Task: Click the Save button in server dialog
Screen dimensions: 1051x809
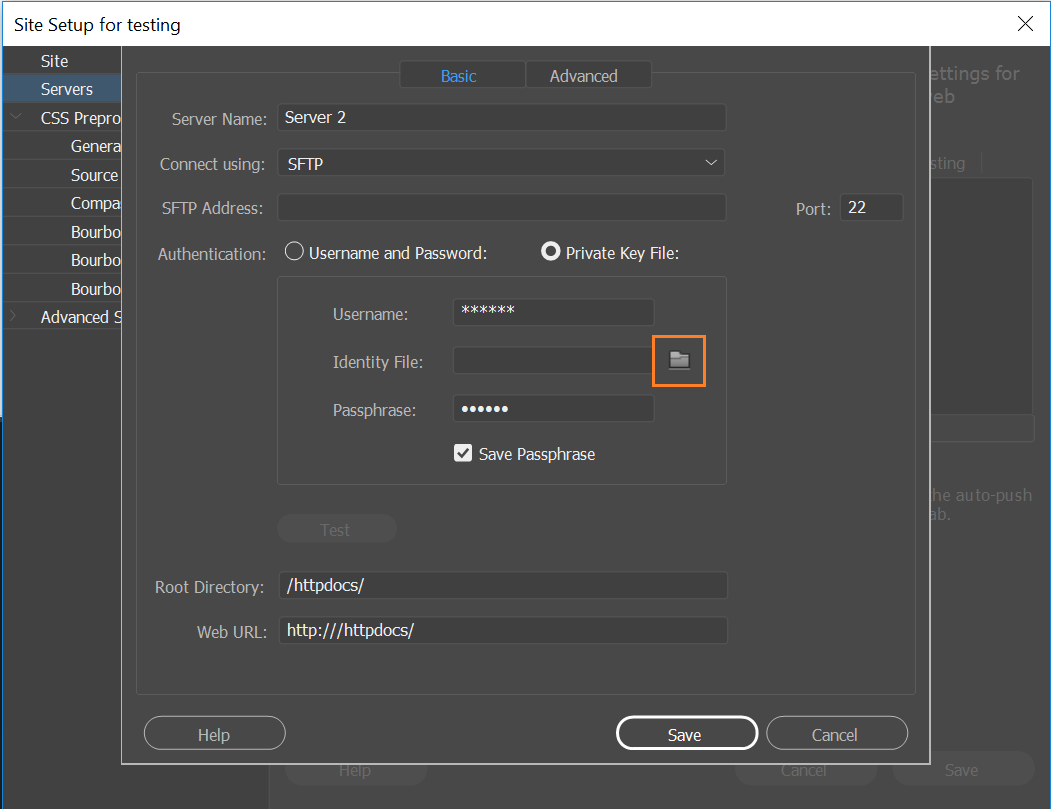Action: pos(685,735)
